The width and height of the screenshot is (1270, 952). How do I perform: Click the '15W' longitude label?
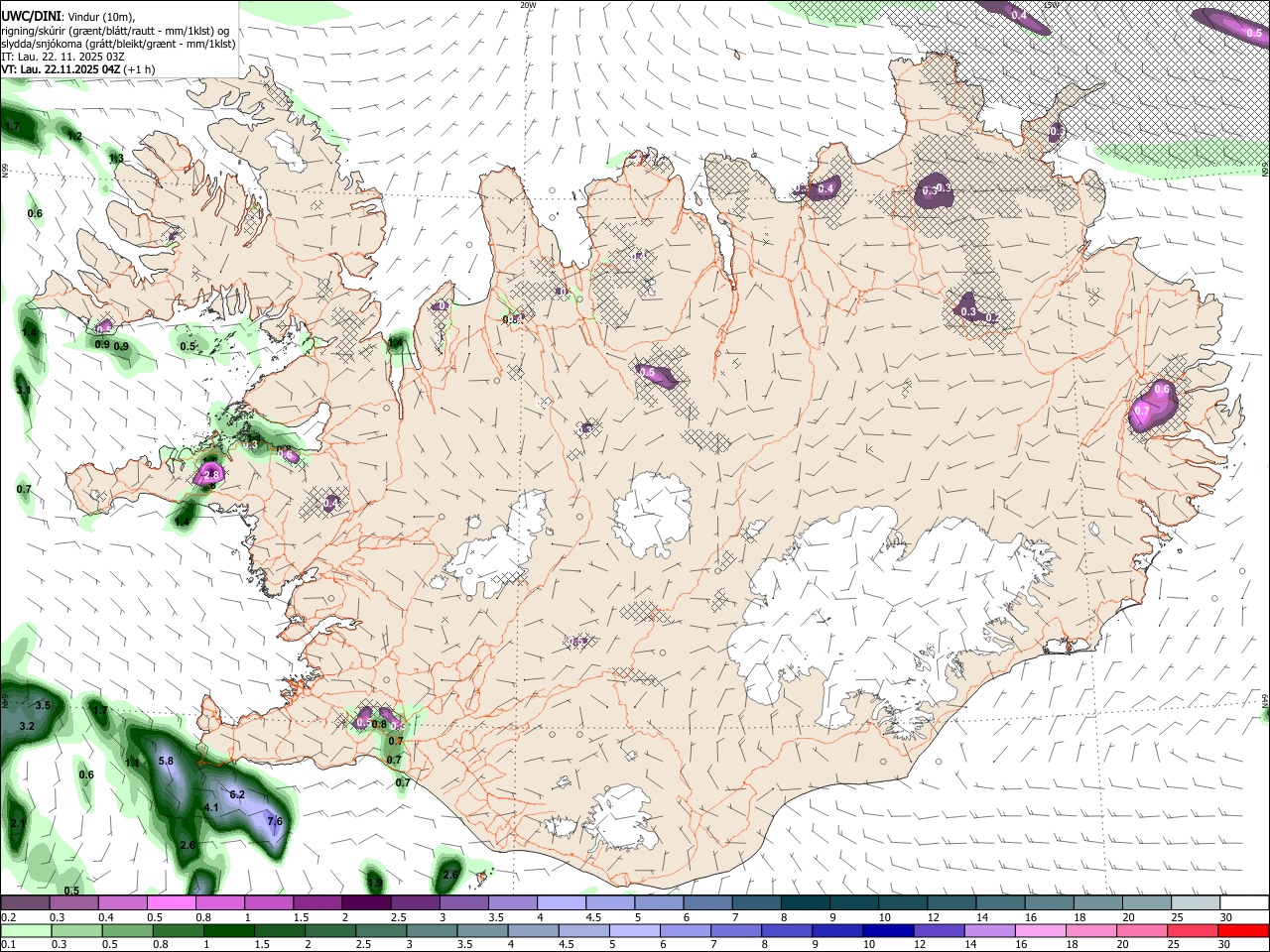(x=1050, y=5)
